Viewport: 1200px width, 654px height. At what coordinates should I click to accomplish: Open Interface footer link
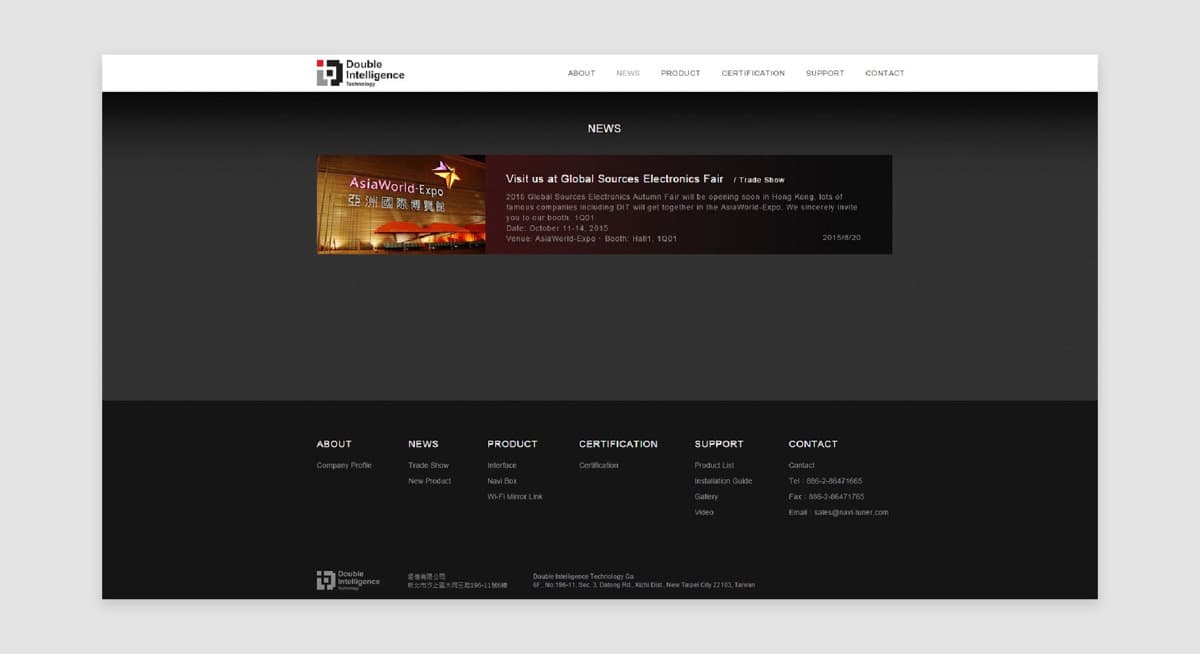click(502, 466)
